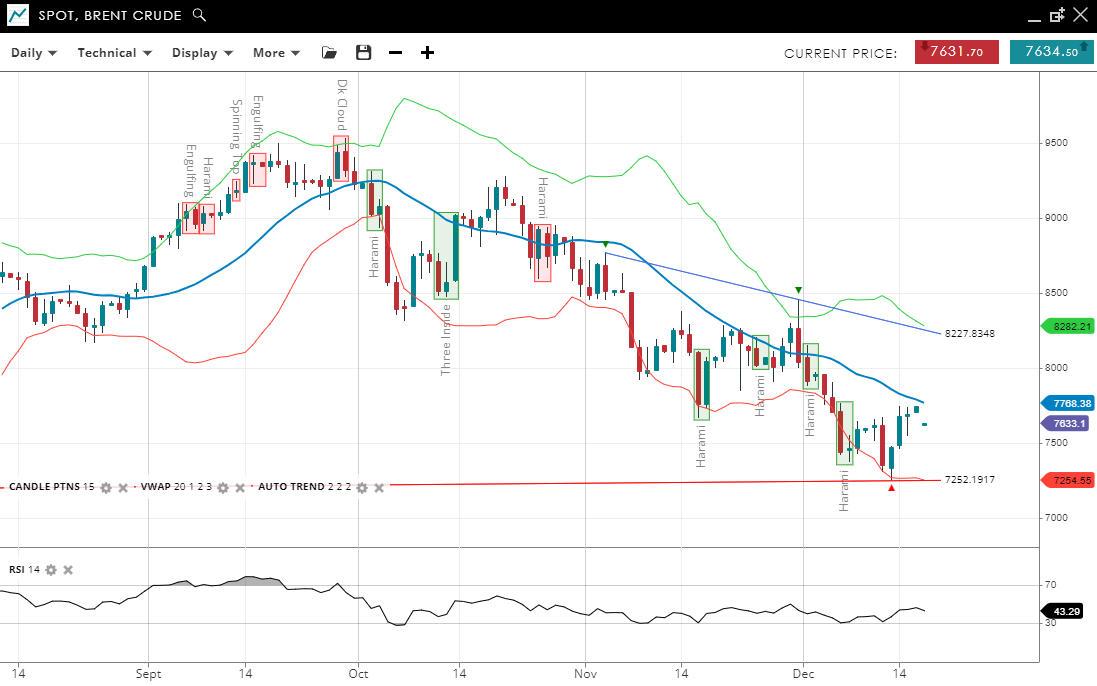Click the teal 7634.50 price button
This screenshot has width=1097, height=686.
pos(1051,52)
